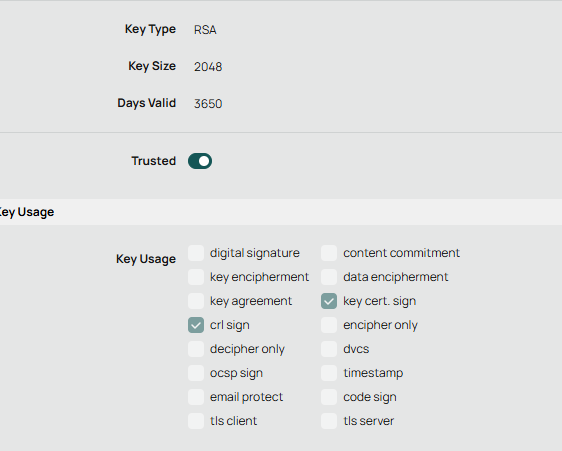
Task: Select the decipher only checkbox
Action: click(196, 349)
